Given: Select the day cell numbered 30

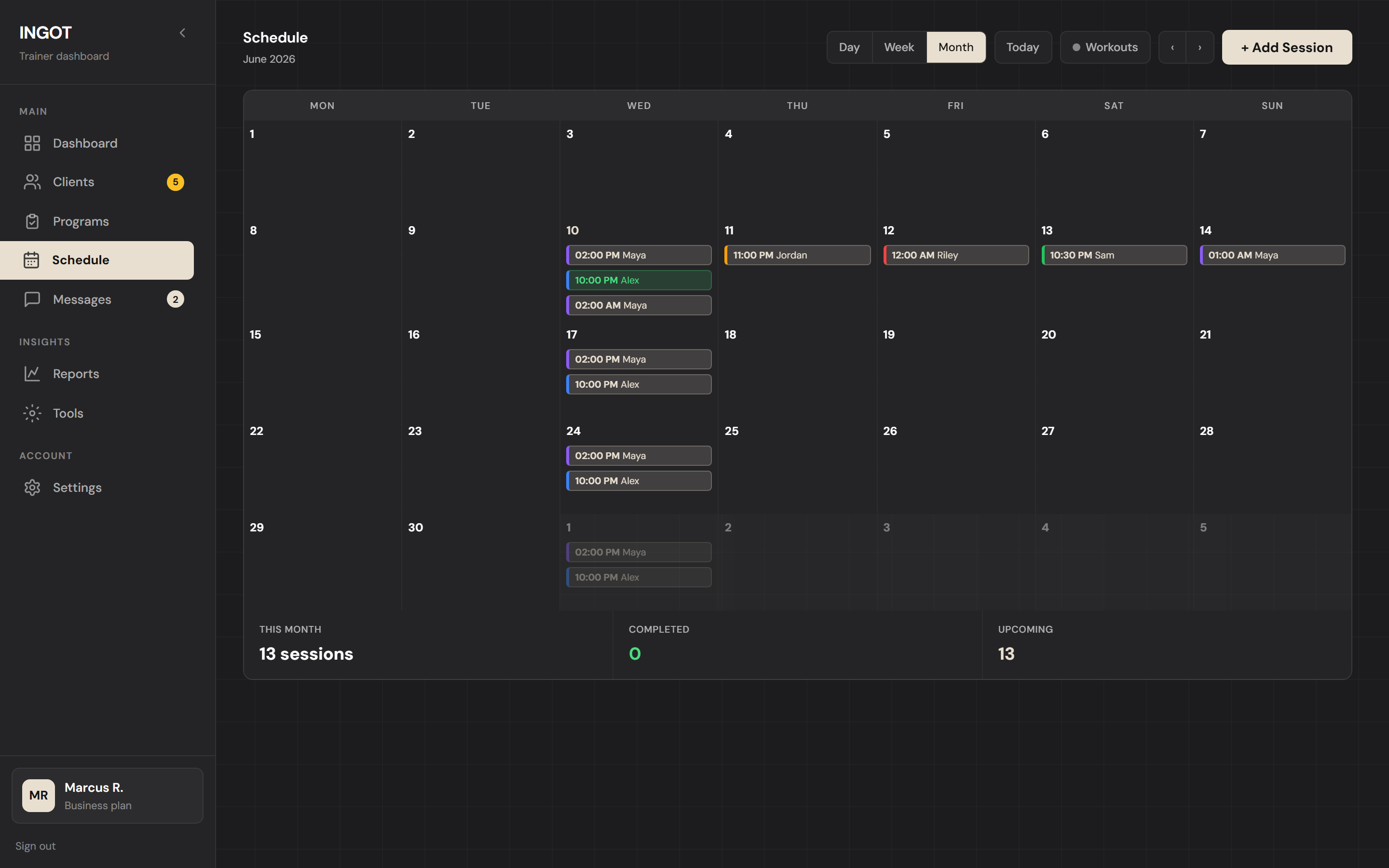Looking at the screenshot, I should (481, 562).
